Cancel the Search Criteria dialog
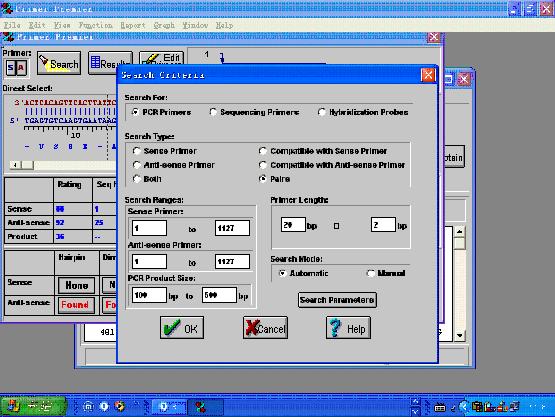Viewport: 555px width, 417px height. tap(265, 328)
